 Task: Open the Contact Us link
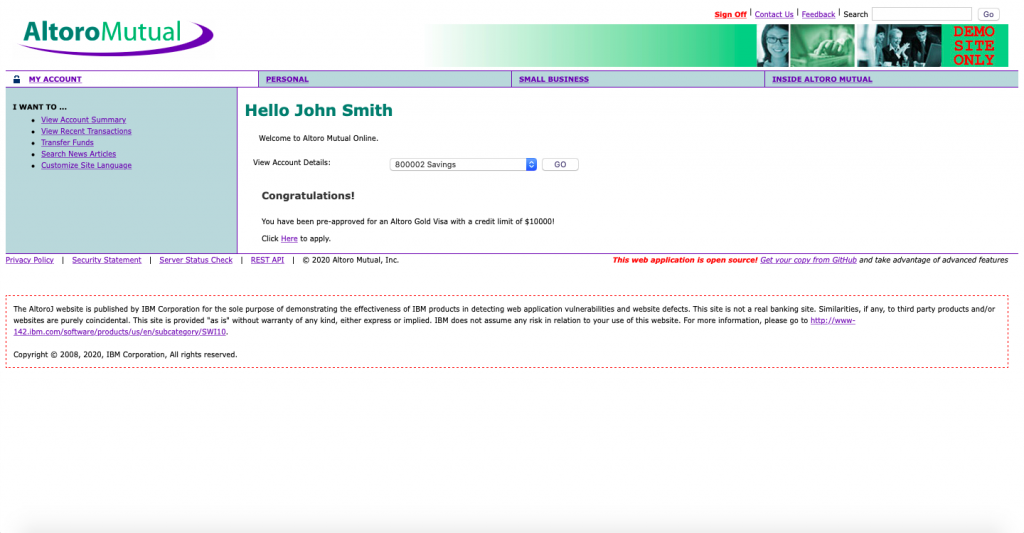[x=774, y=14]
